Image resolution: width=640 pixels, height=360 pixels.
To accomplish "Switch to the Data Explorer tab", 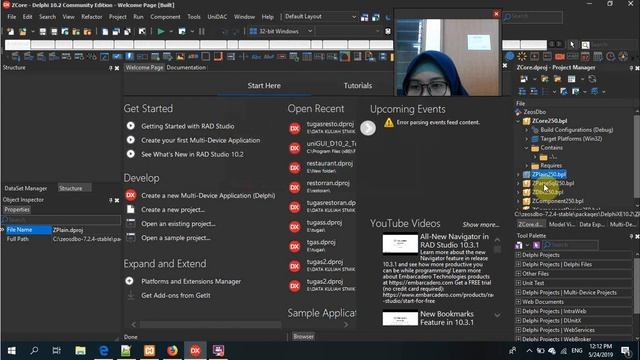I will click(591, 224).
